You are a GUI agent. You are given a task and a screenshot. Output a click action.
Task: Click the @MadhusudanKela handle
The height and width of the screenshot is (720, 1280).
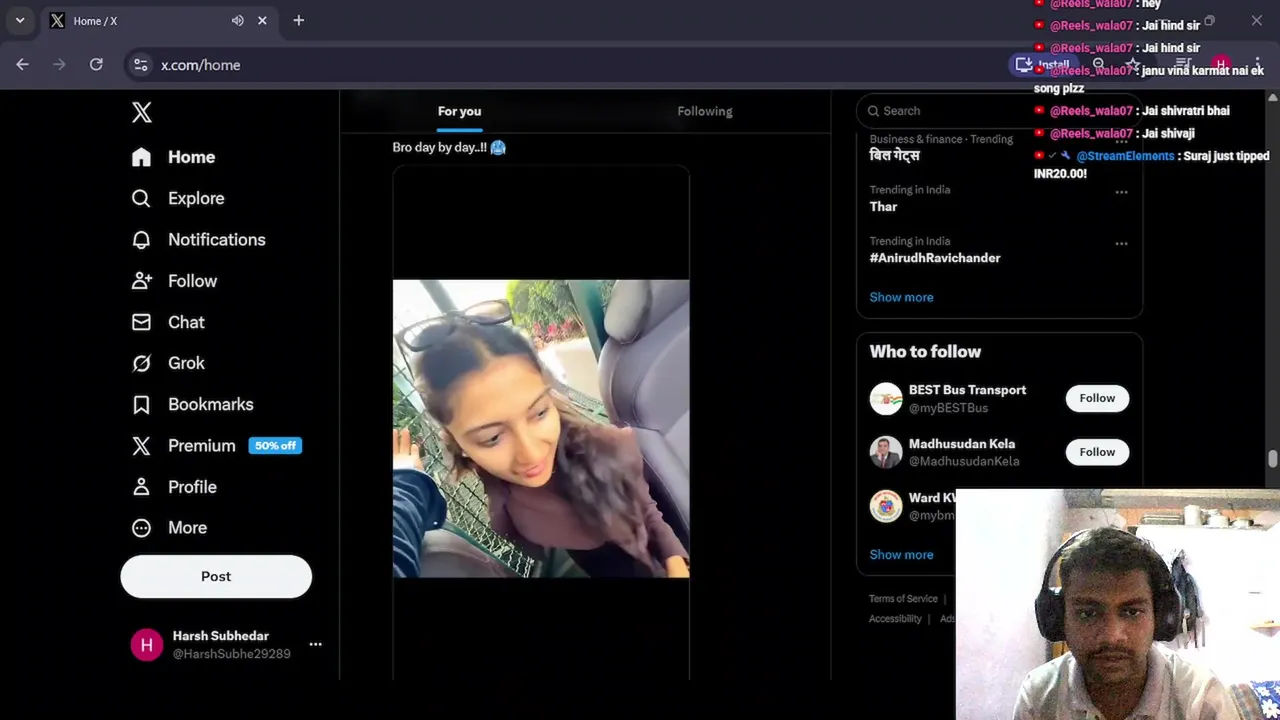pyautogui.click(x=964, y=462)
